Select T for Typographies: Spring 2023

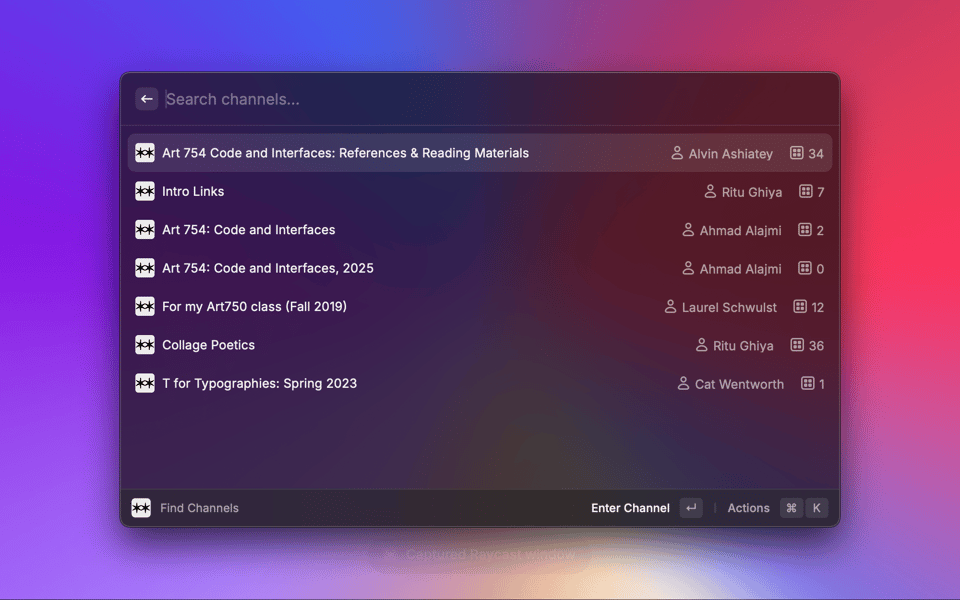[259, 384]
